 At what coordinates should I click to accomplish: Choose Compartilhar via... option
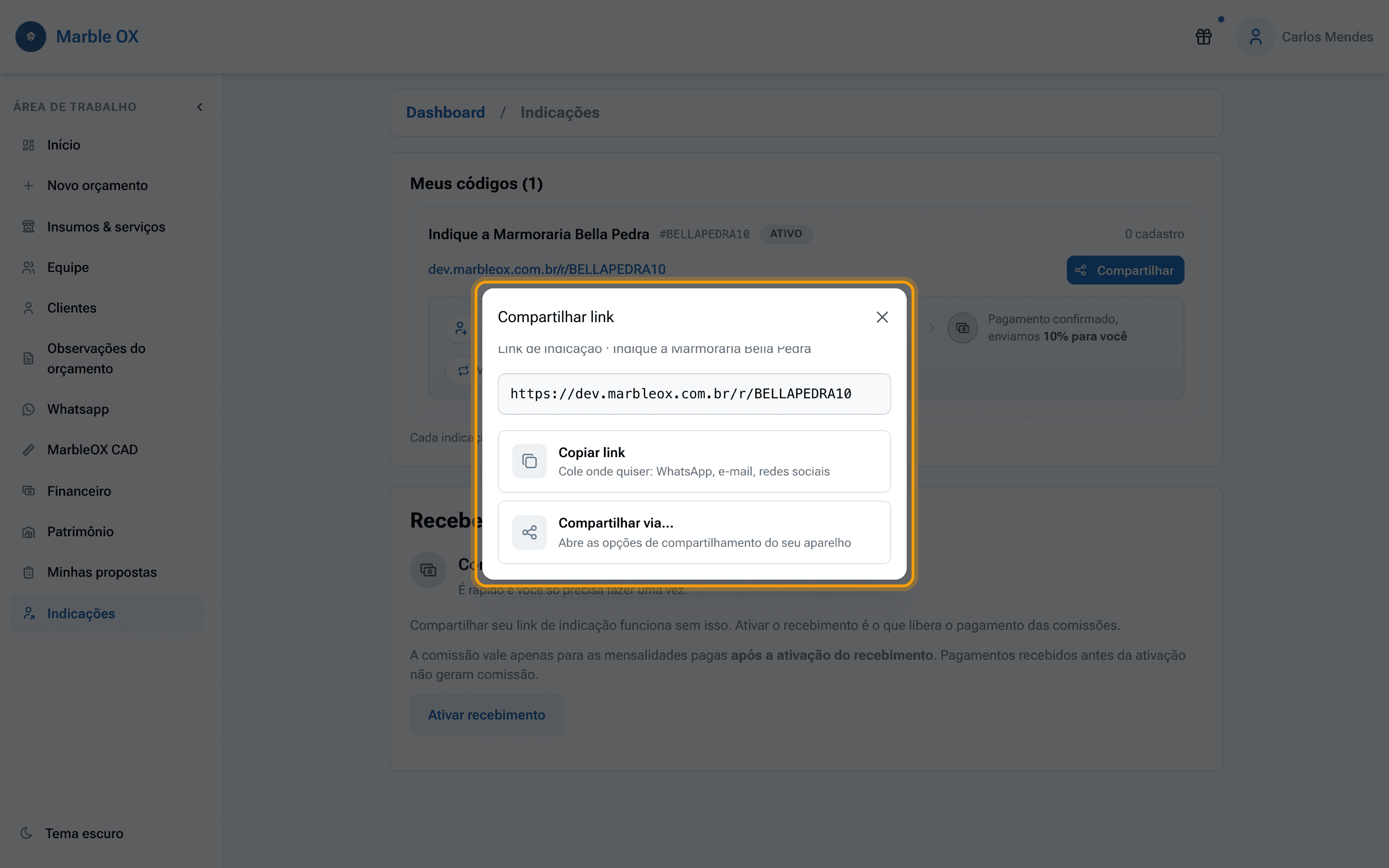click(x=694, y=532)
